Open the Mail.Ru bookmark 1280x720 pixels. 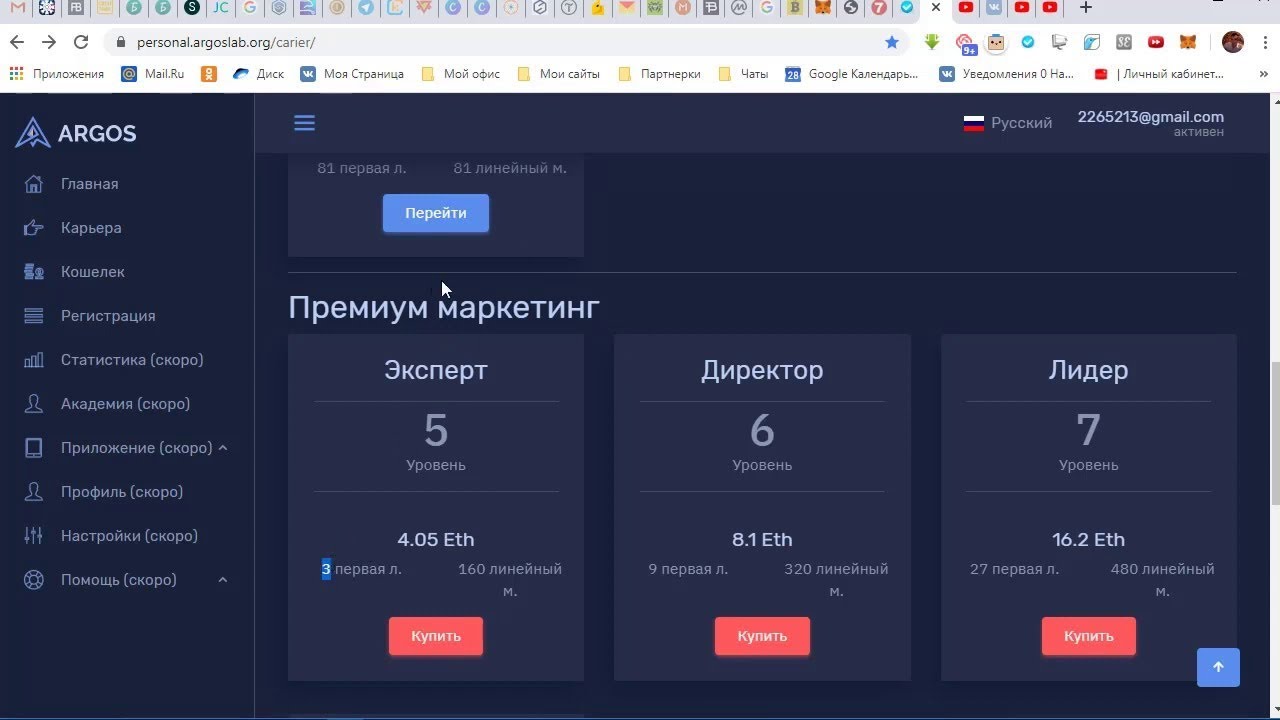(152, 74)
